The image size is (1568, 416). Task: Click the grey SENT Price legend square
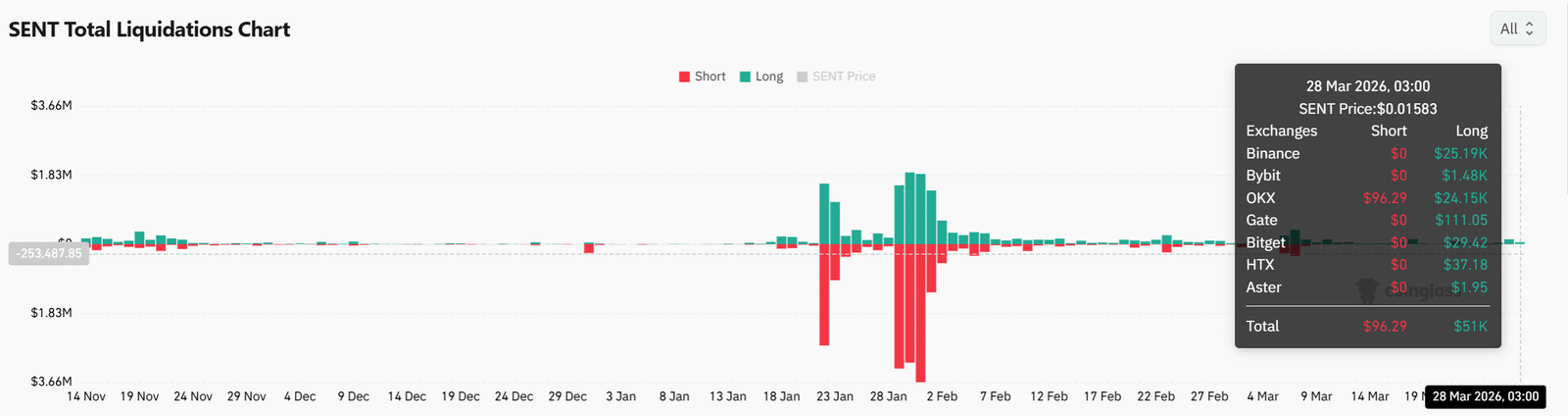(803, 77)
